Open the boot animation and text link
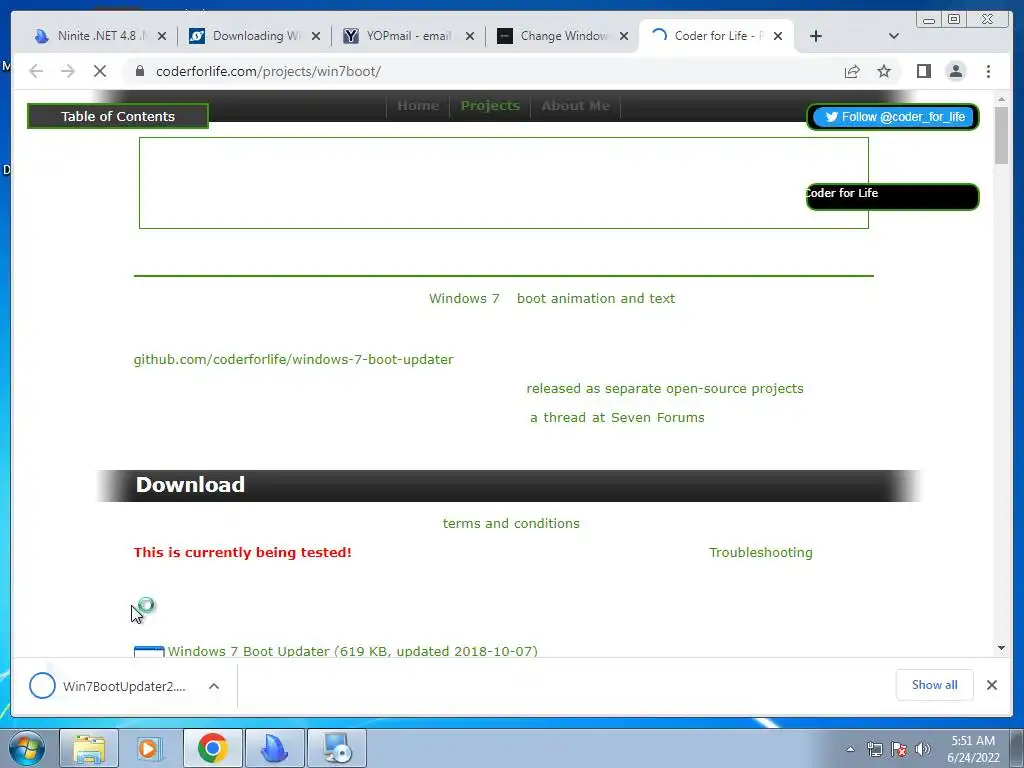The width and height of the screenshot is (1024, 768). [596, 298]
